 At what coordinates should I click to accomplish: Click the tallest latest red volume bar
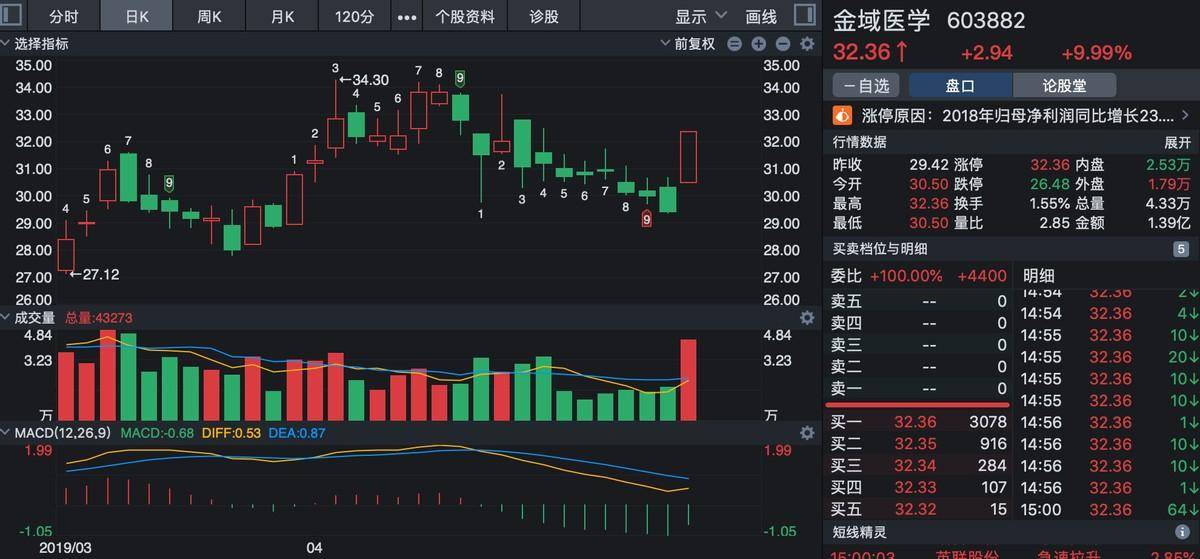(689, 380)
